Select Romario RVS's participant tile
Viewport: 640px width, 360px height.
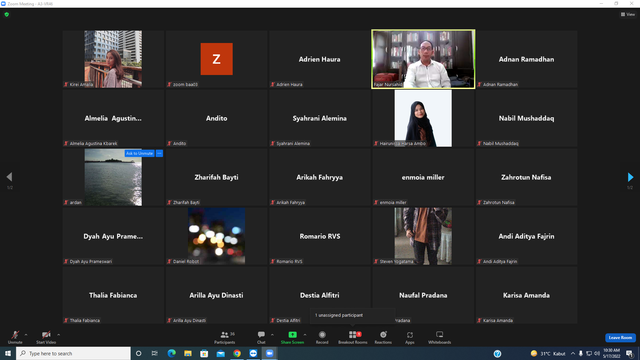tap(320, 236)
